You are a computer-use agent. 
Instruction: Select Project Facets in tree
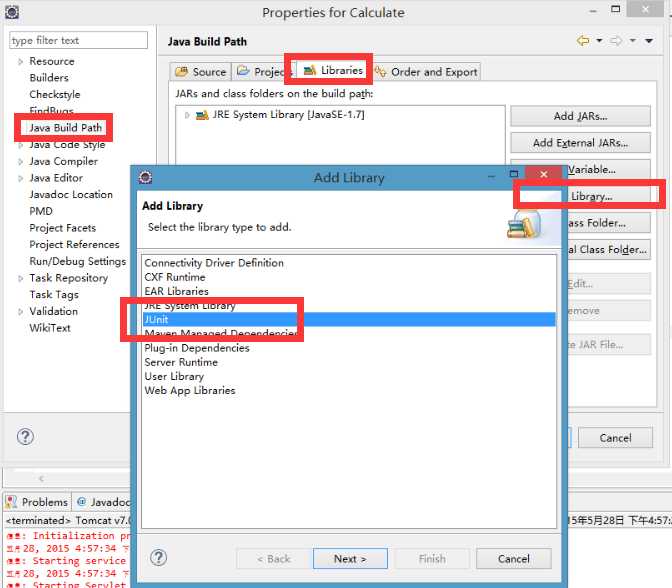(63, 228)
